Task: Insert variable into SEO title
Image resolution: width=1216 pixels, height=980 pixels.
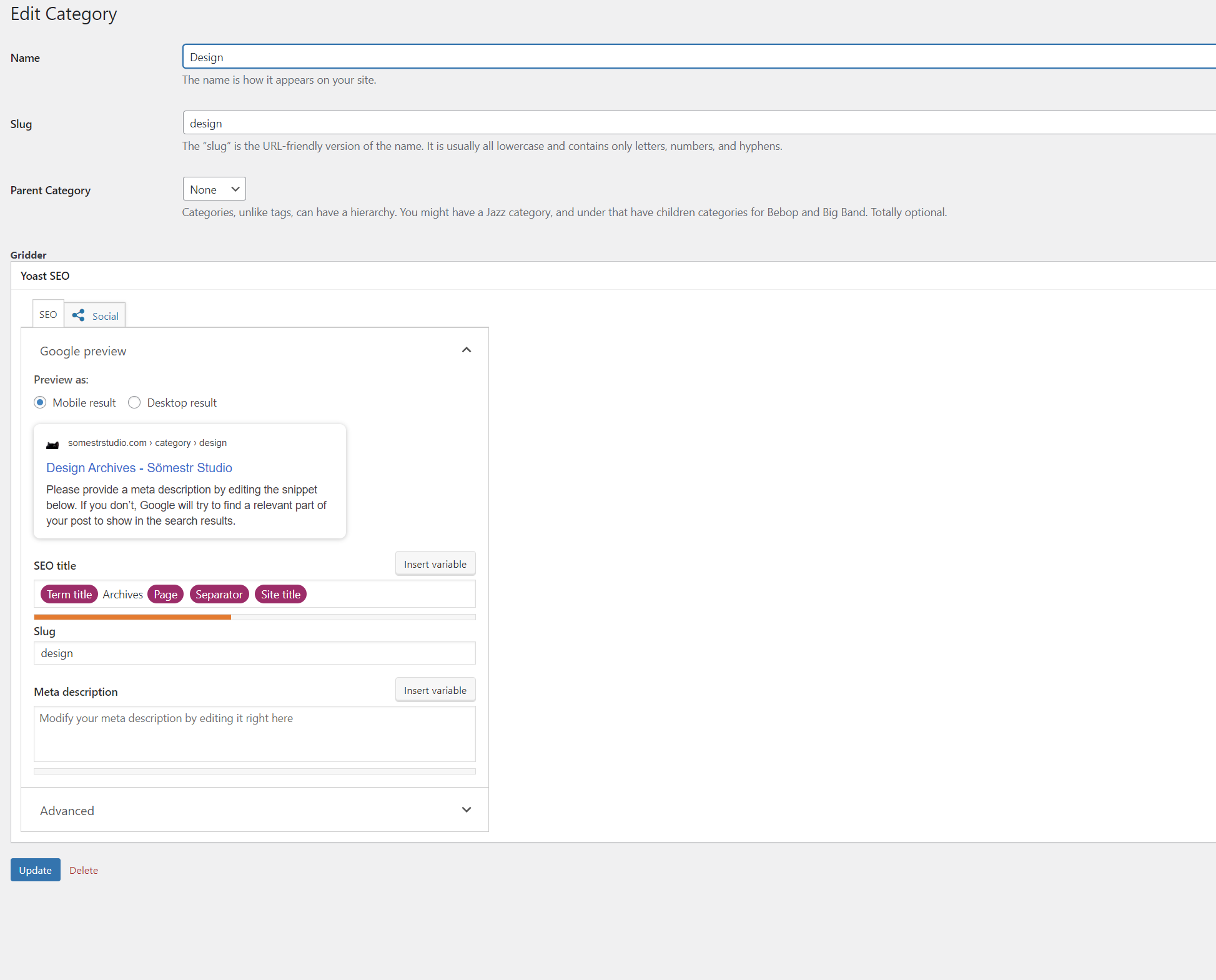Action: (435, 564)
